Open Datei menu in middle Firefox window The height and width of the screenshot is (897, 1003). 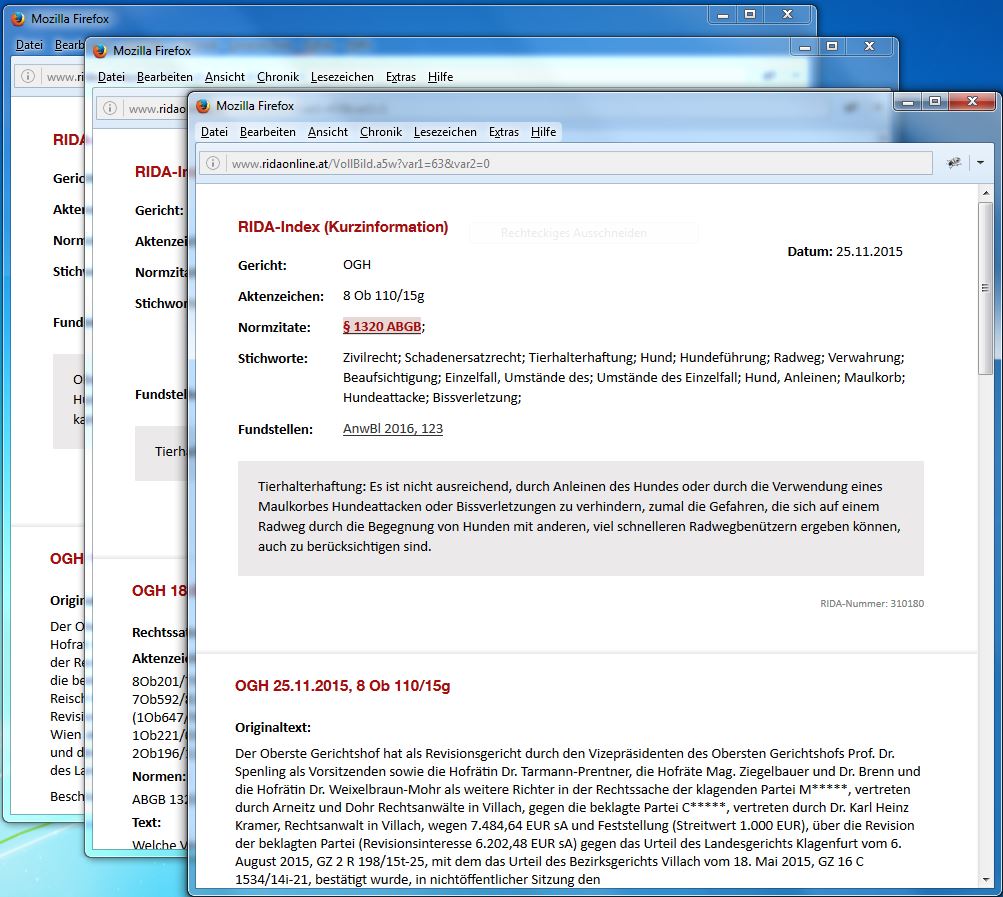tap(111, 77)
